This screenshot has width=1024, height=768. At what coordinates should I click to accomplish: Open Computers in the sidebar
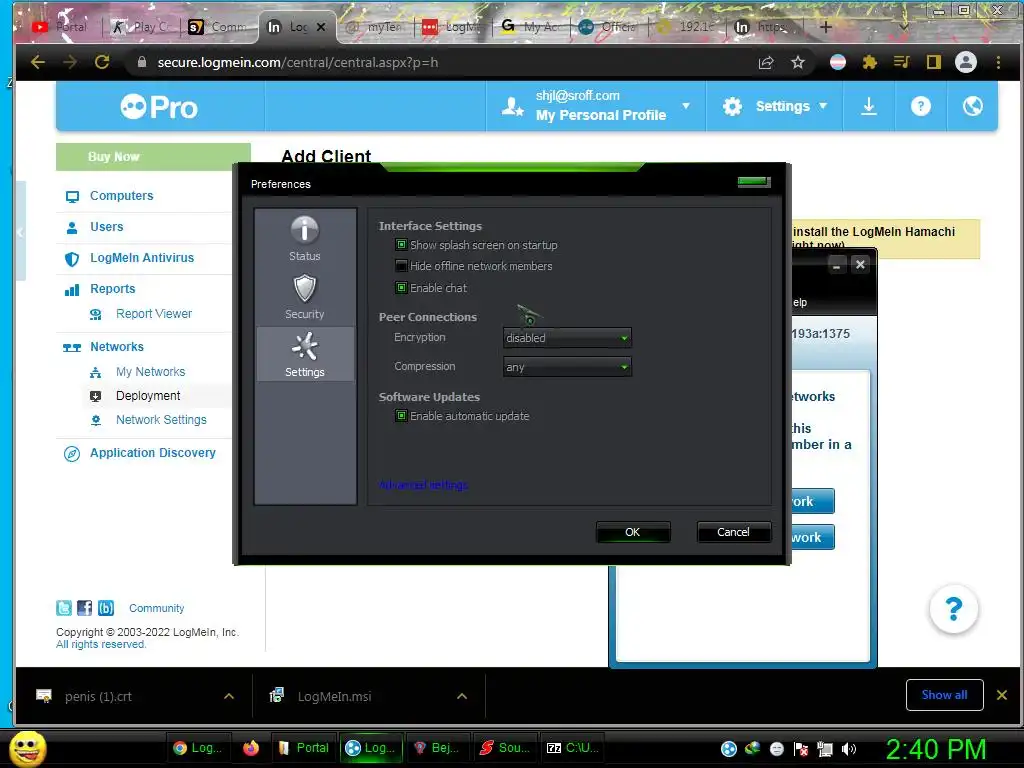121,195
